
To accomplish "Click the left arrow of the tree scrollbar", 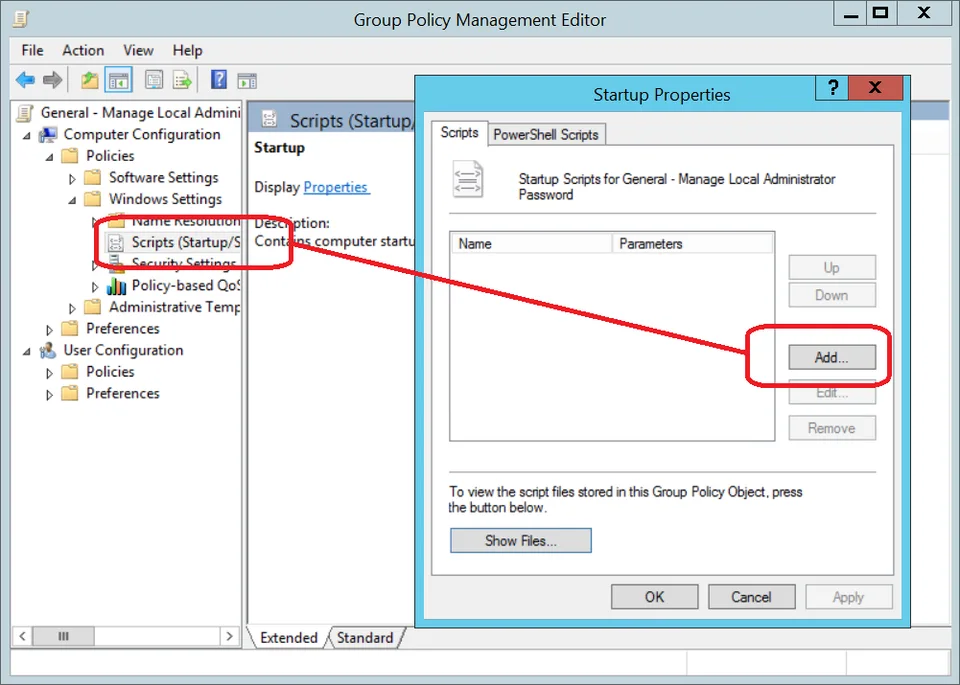I will 22,636.
